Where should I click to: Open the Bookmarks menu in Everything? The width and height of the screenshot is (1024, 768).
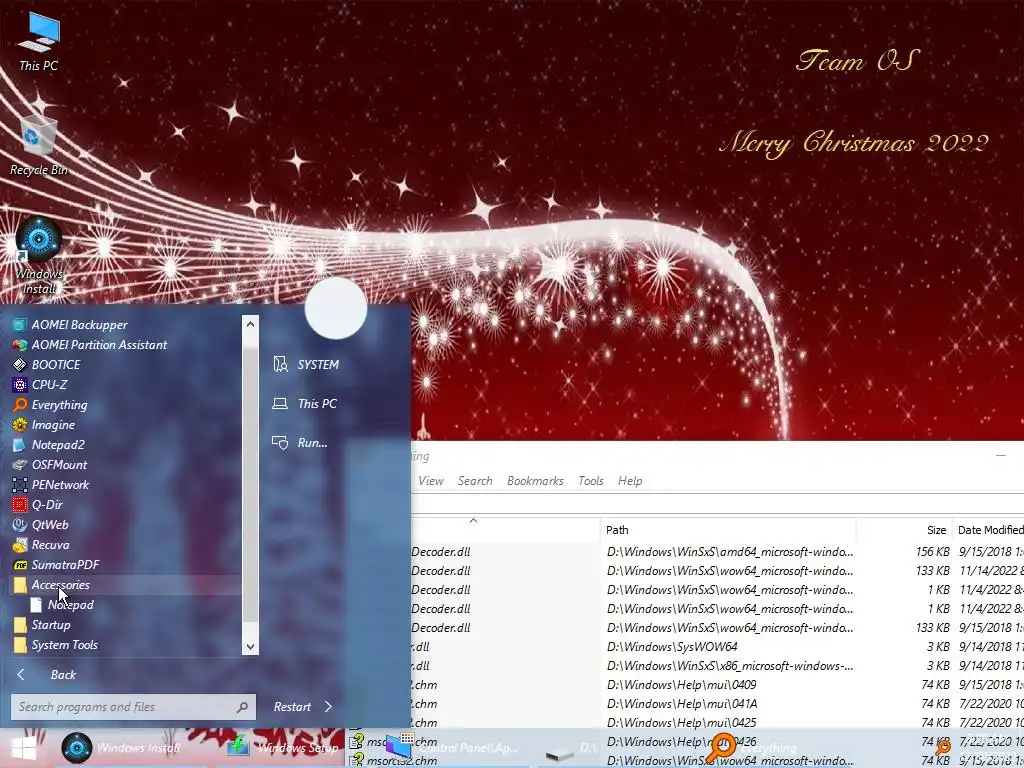point(535,481)
